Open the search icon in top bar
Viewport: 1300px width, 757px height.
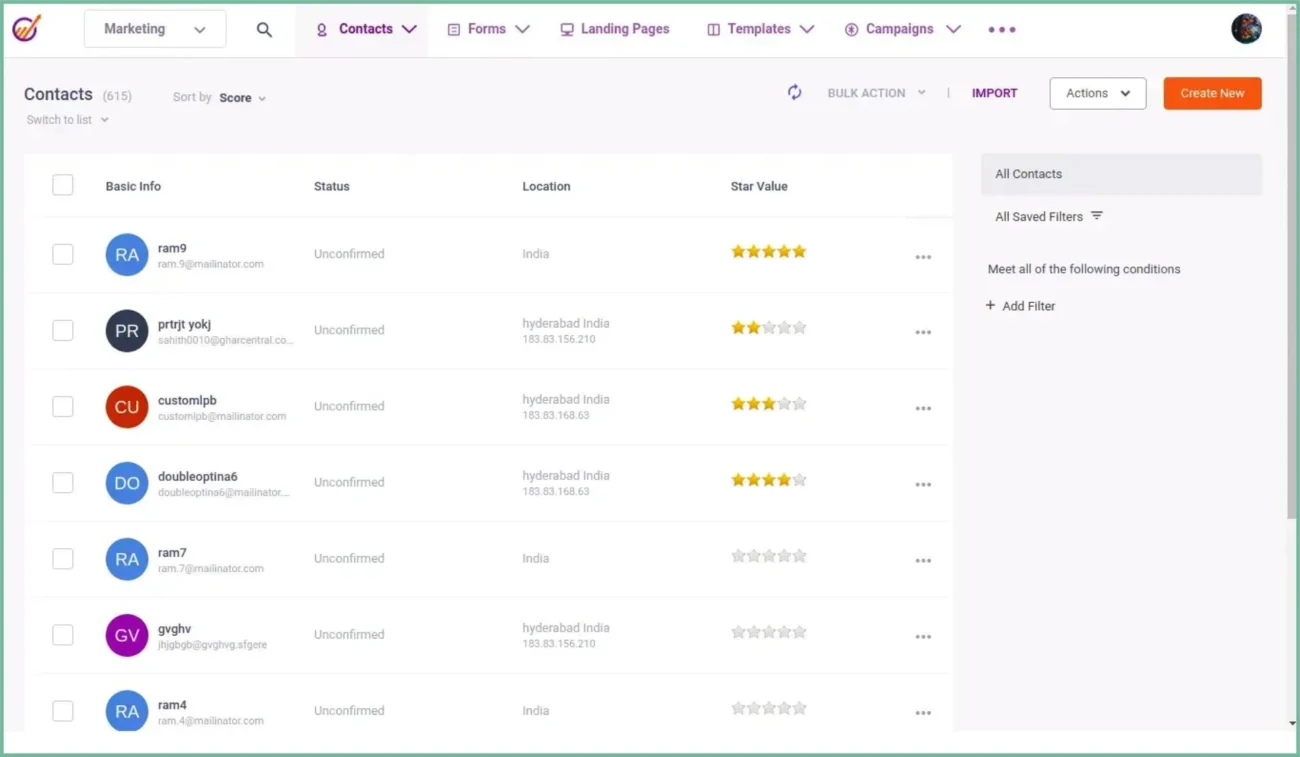click(264, 29)
